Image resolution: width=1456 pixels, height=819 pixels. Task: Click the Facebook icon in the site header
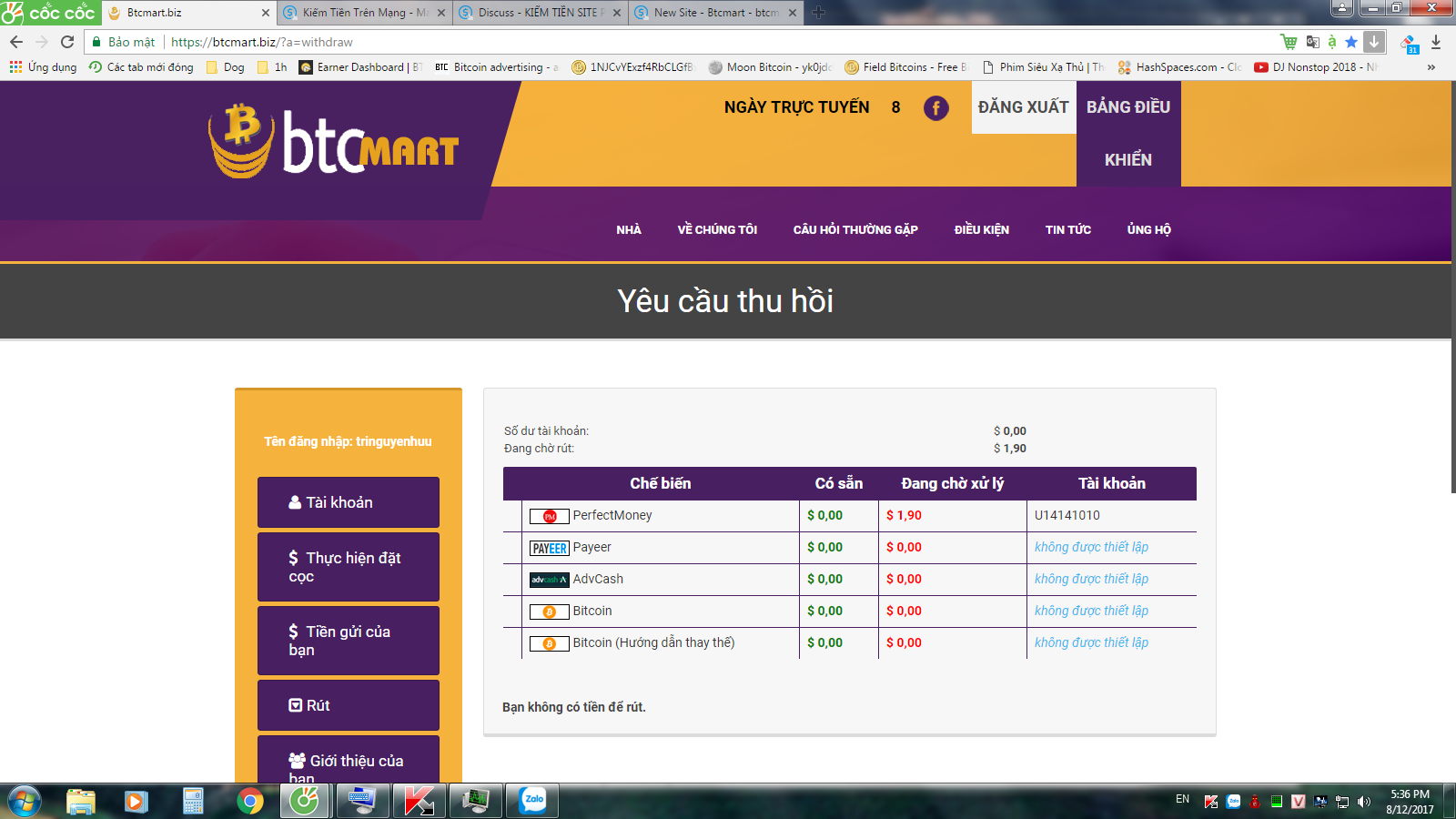pos(936,108)
